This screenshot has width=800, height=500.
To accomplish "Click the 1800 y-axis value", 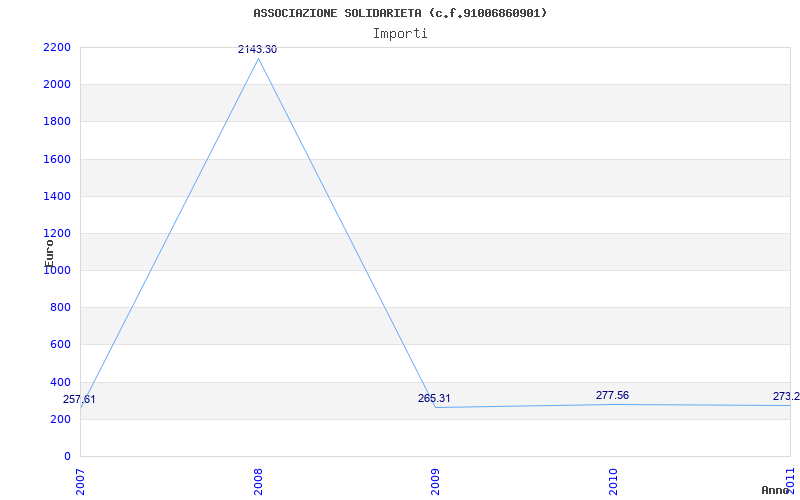I will pyautogui.click(x=57, y=122).
